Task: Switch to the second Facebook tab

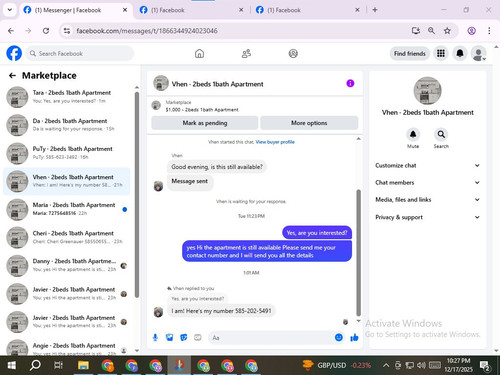Action: pyautogui.click(x=192, y=10)
